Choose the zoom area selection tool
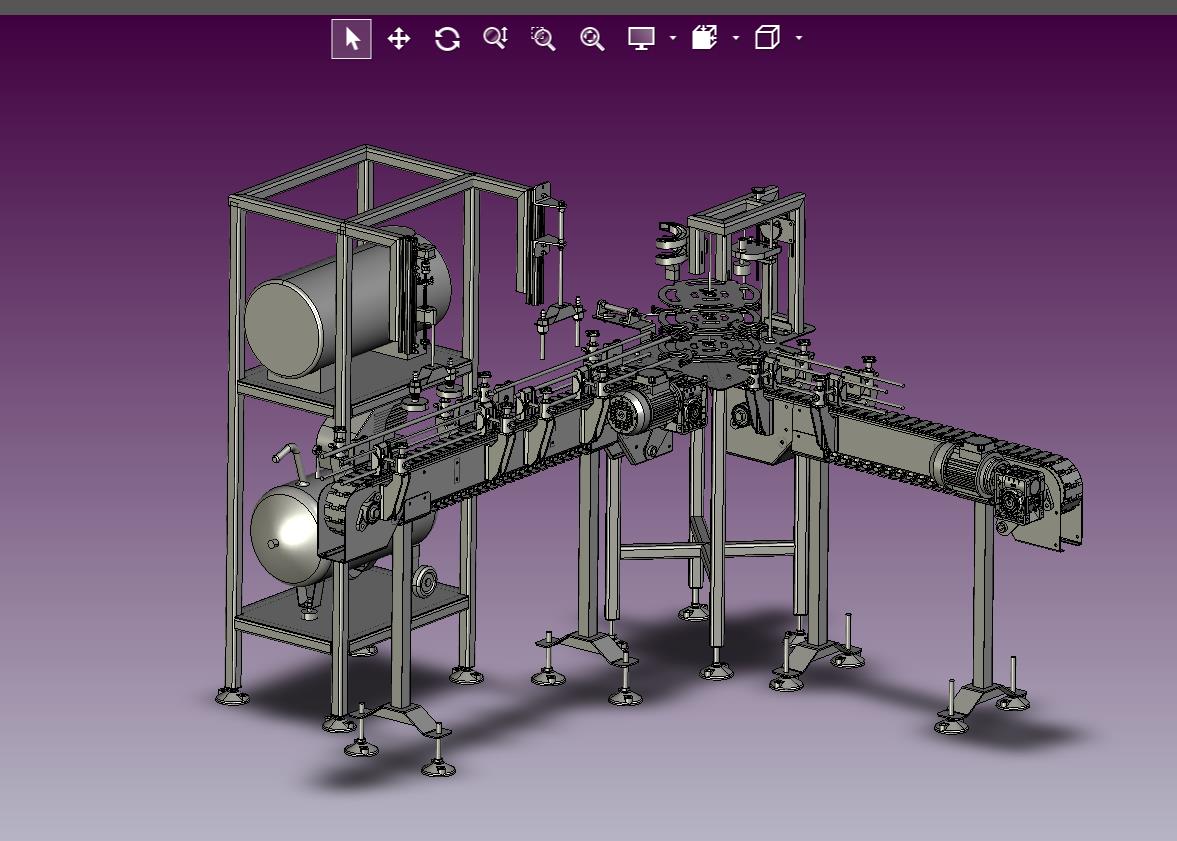This screenshot has width=1177, height=841. click(x=543, y=38)
